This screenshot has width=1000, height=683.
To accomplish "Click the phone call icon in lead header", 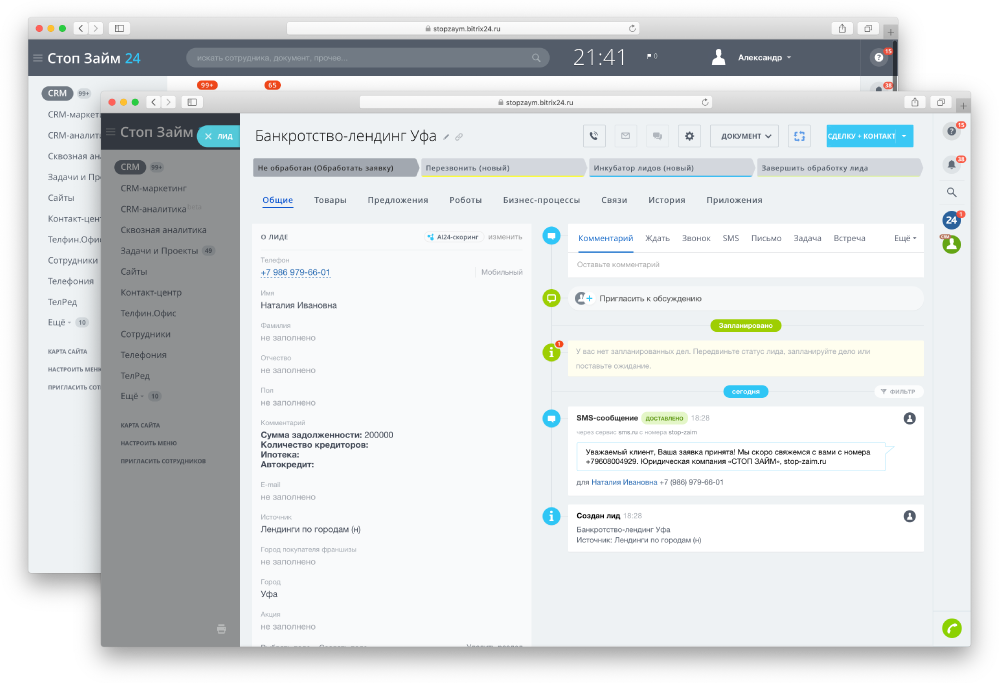I will point(594,136).
